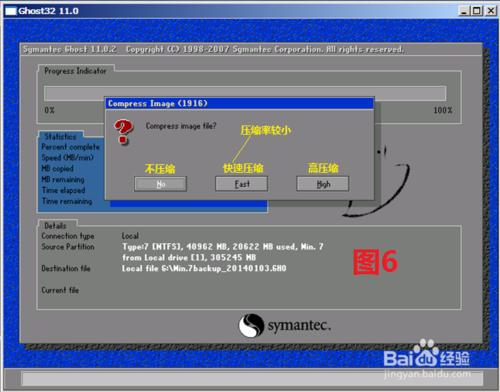Click the bottom status bar field
Screen dimensions: 500x392
coord(252,378)
